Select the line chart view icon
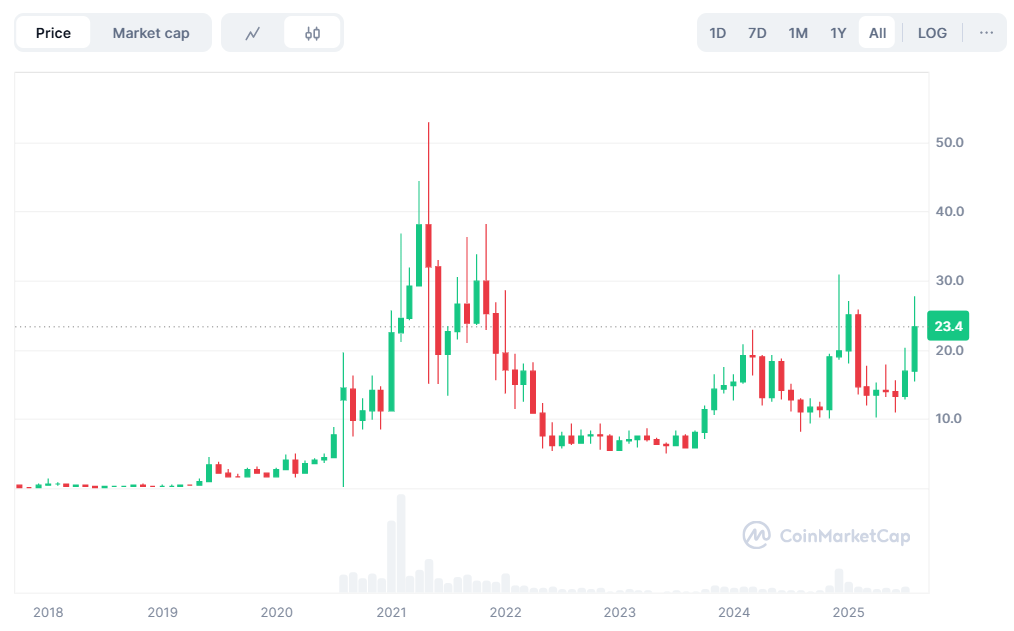Image resolution: width=1014 pixels, height=631 pixels. (252, 32)
